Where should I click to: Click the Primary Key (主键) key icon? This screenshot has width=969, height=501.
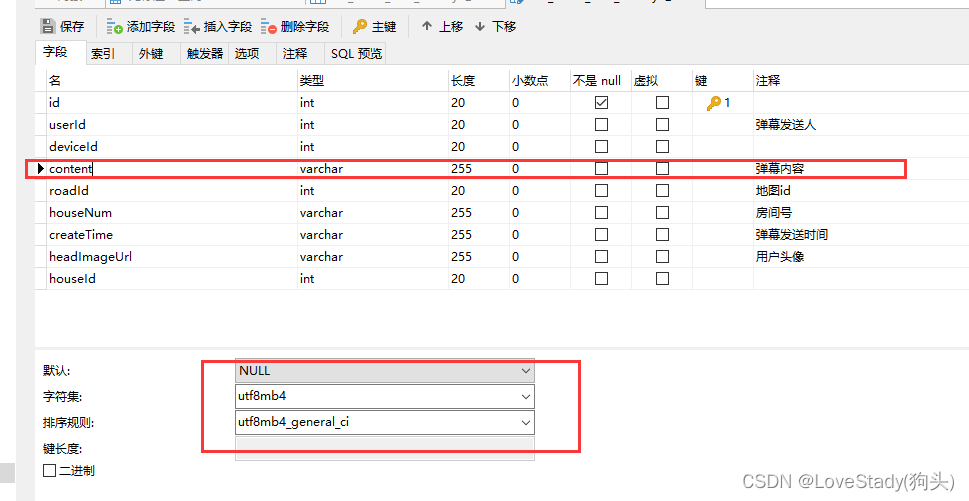point(360,27)
